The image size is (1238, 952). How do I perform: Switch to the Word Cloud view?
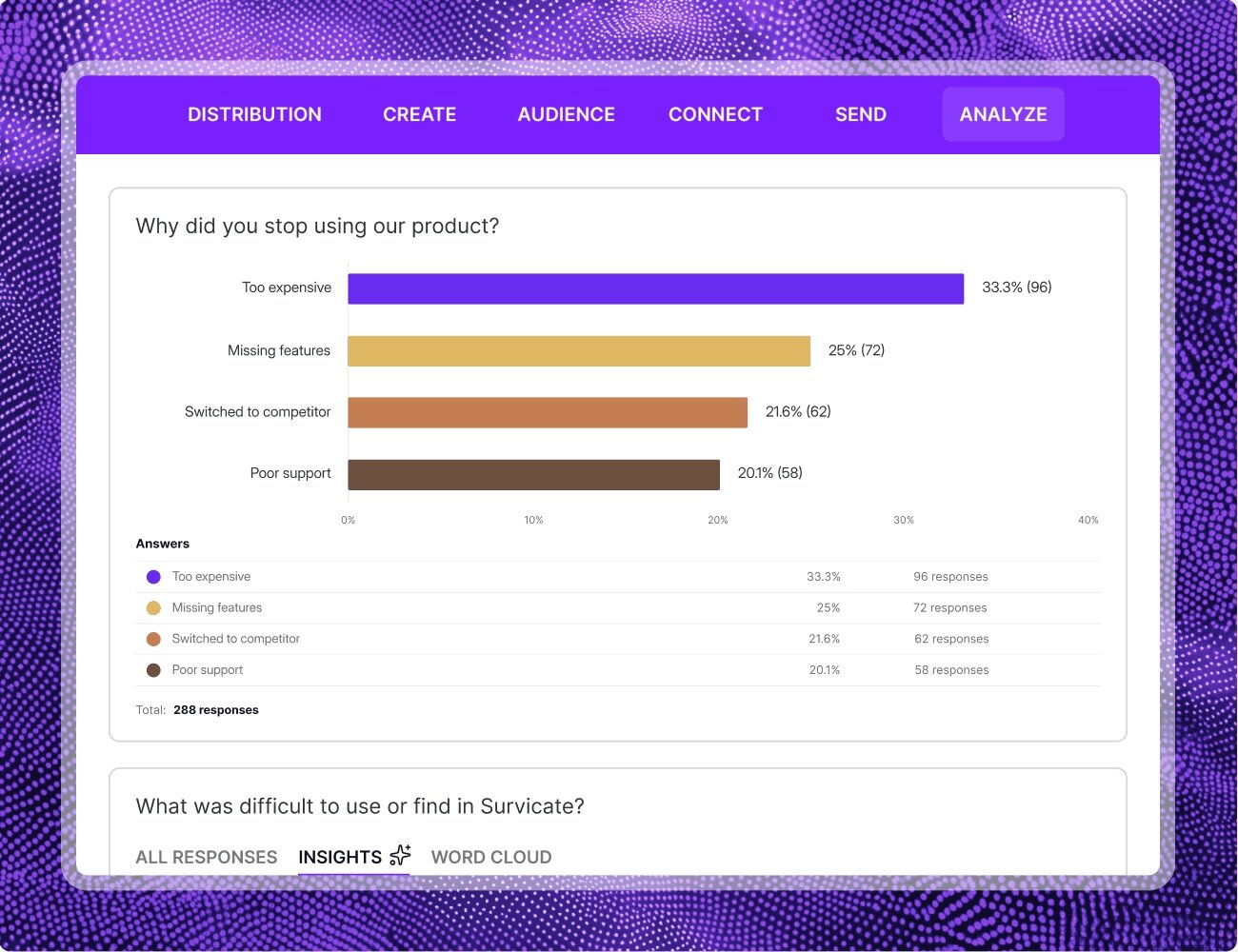[x=491, y=857]
